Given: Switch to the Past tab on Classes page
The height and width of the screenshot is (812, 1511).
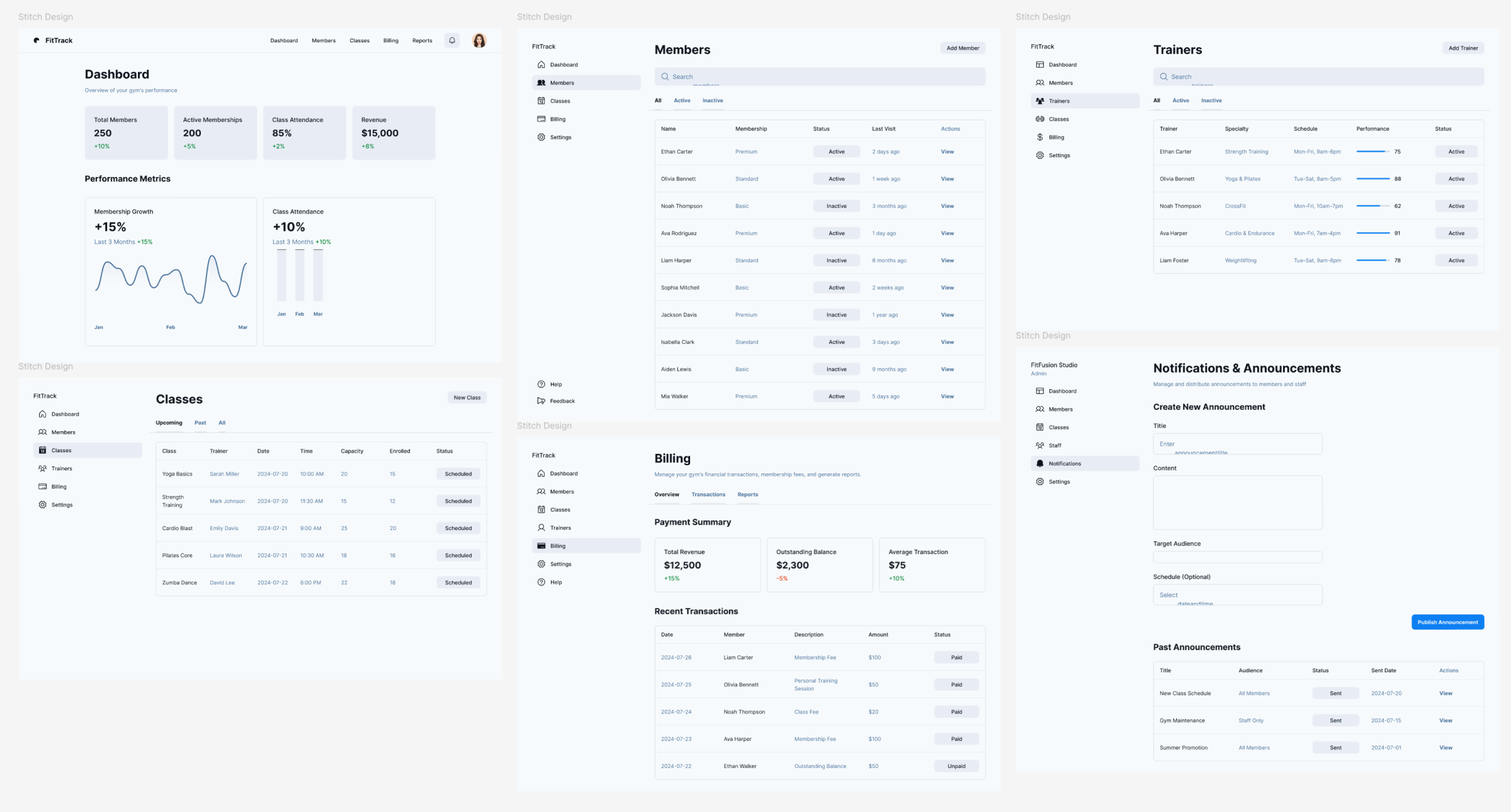Looking at the screenshot, I should click(x=200, y=423).
